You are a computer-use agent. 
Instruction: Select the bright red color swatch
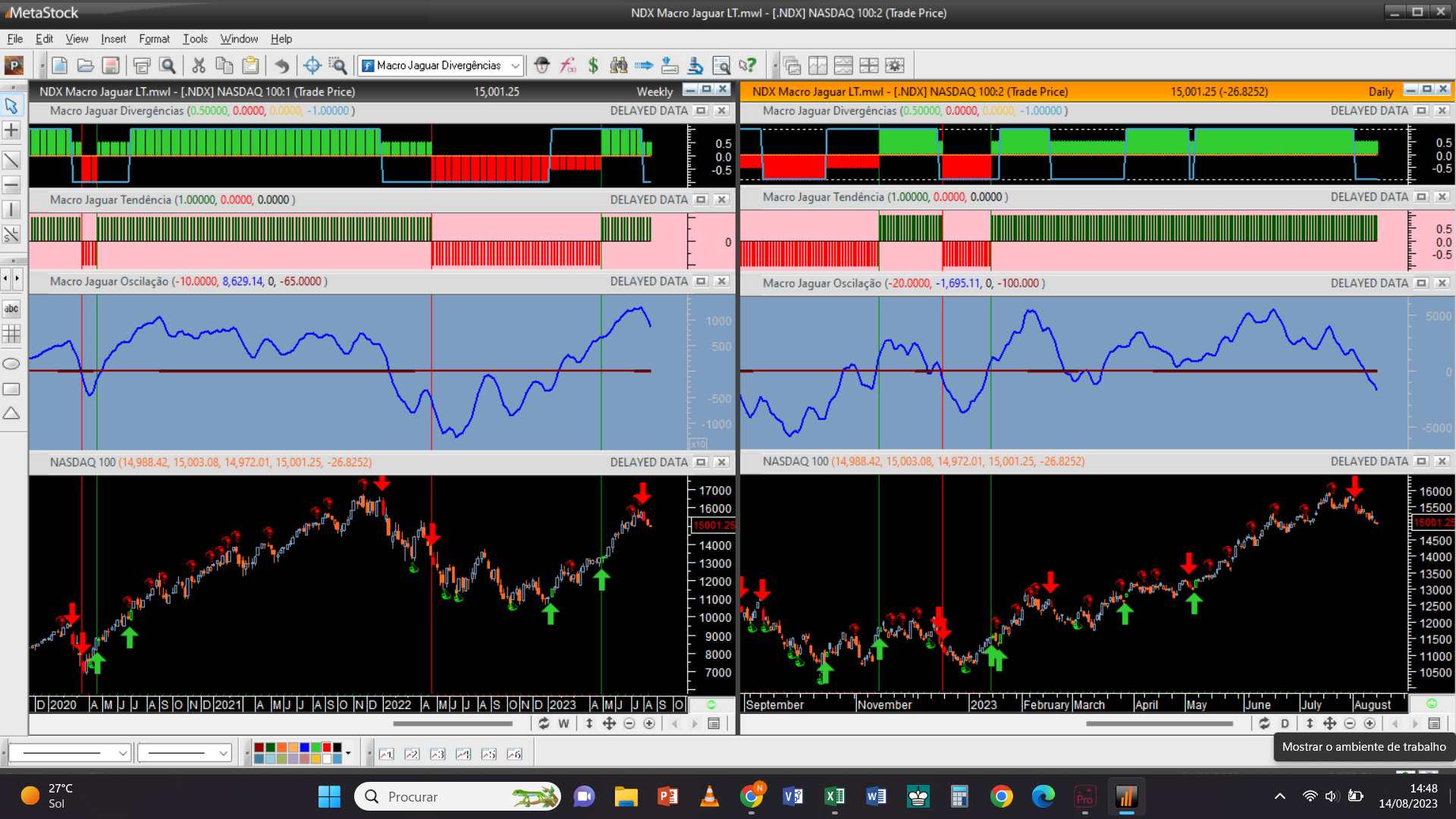(x=327, y=748)
